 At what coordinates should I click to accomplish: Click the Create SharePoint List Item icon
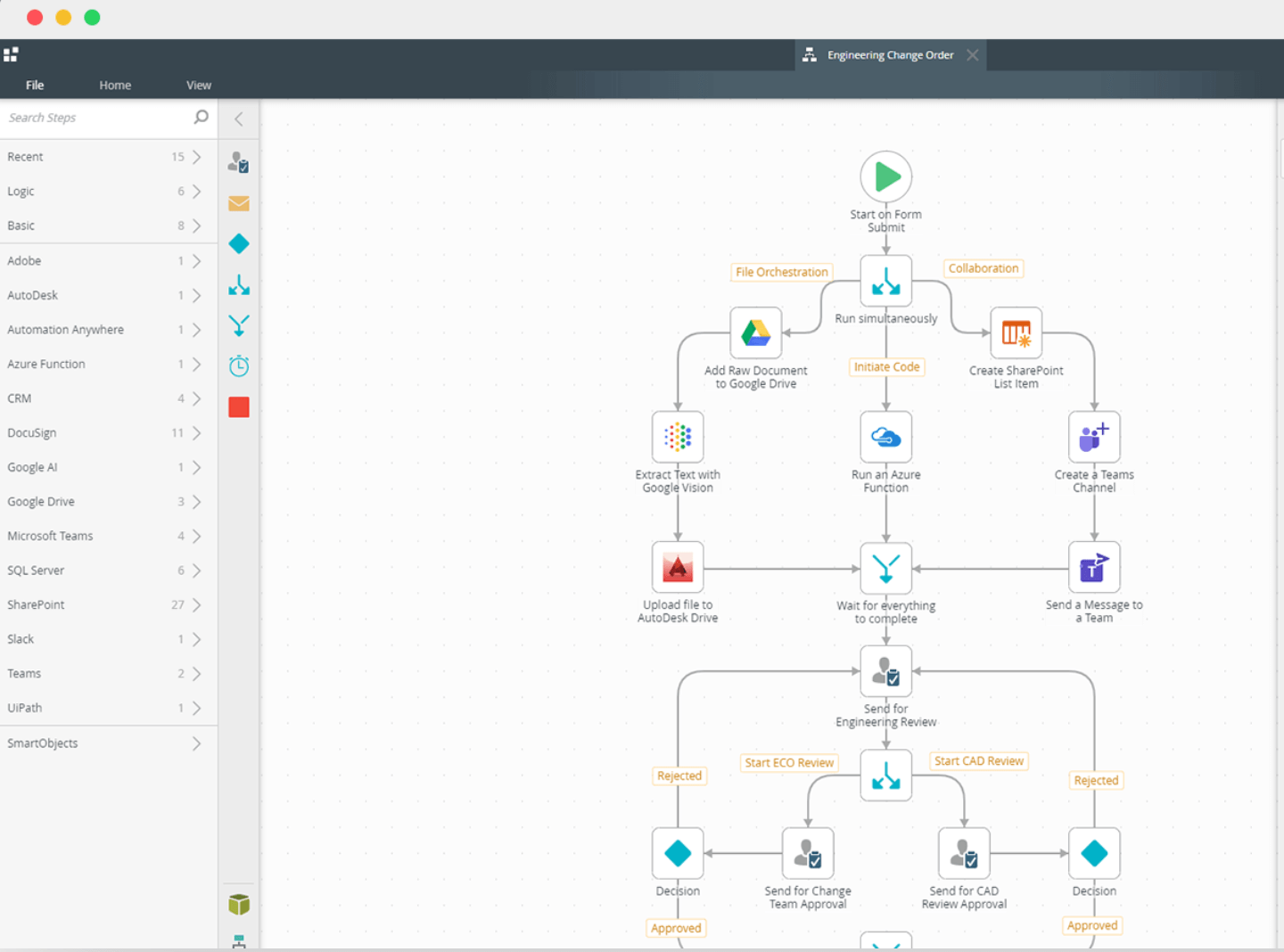point(1016,332)
